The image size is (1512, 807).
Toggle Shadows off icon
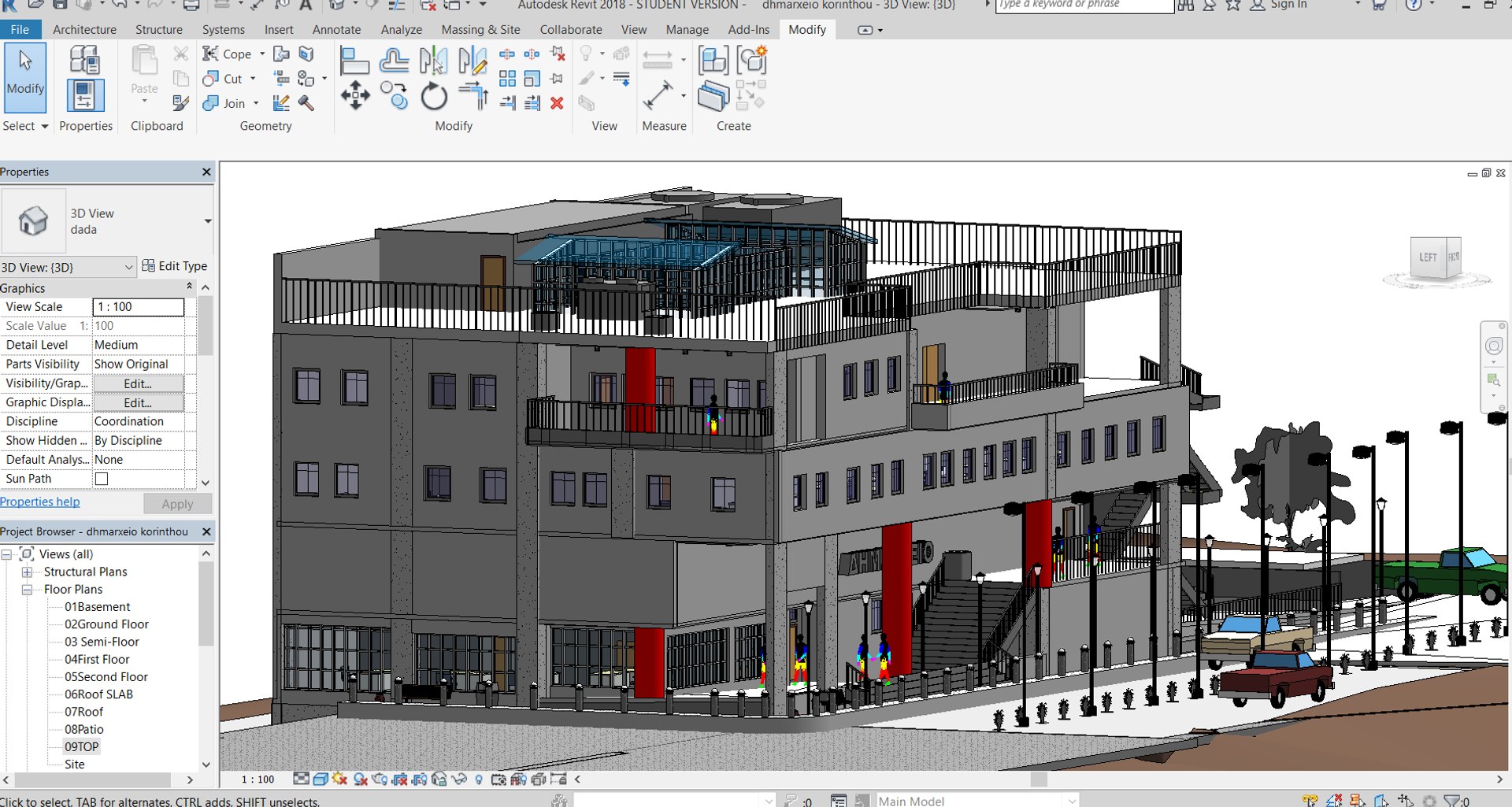[361, 779]
